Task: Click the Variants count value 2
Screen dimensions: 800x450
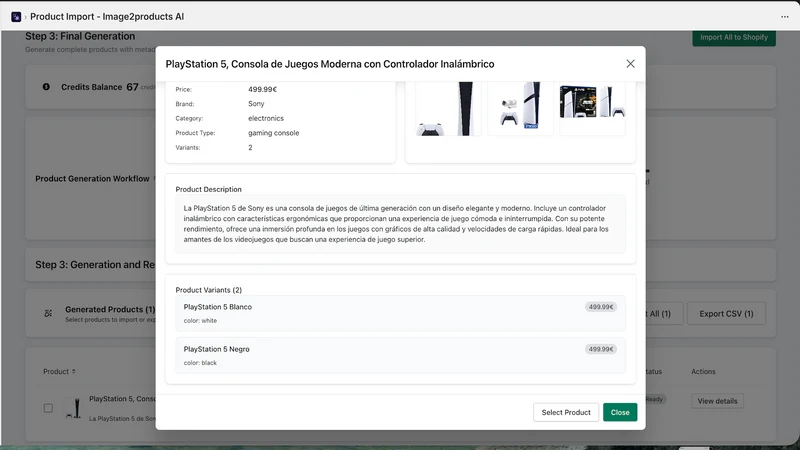Action: [x=250, y=147]
